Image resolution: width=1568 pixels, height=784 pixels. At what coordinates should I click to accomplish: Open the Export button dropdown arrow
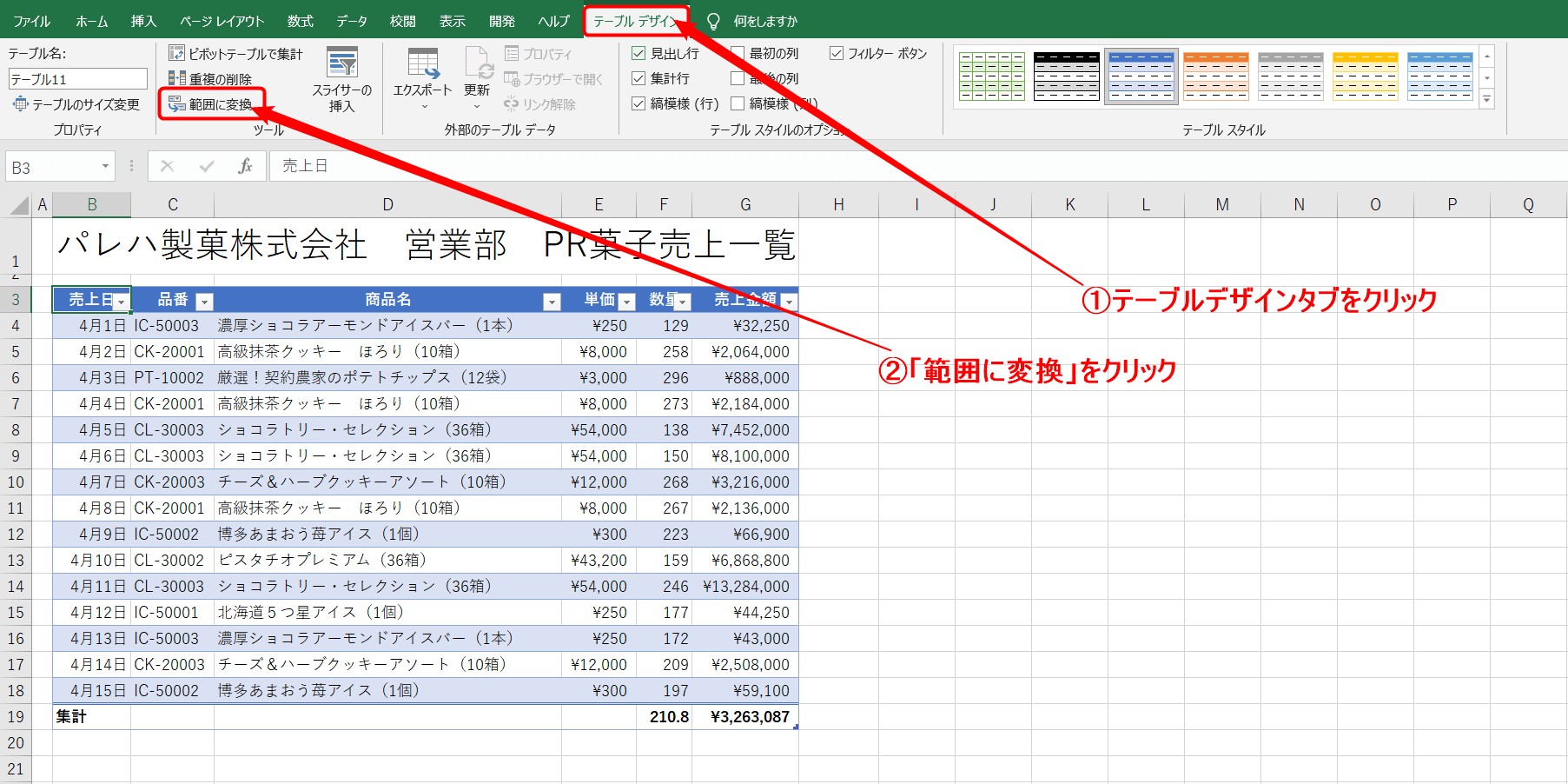click(424, 107)
